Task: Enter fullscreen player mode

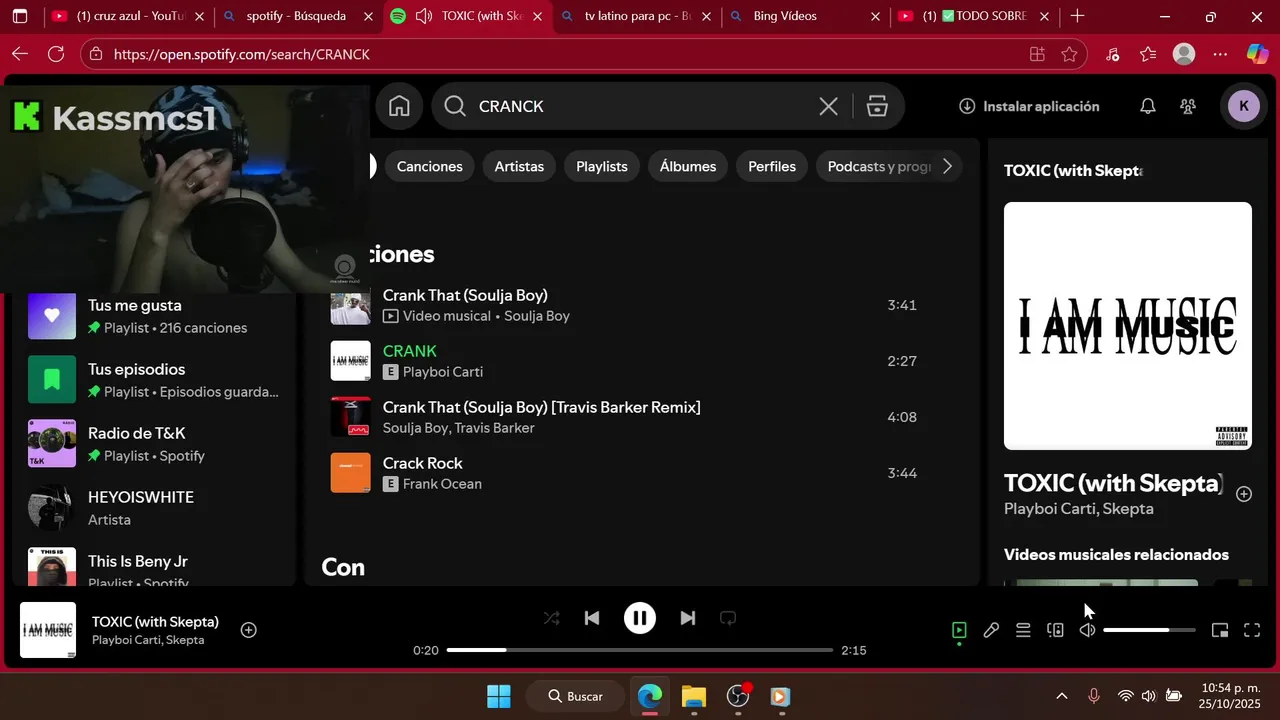Action: (1252, 630)
